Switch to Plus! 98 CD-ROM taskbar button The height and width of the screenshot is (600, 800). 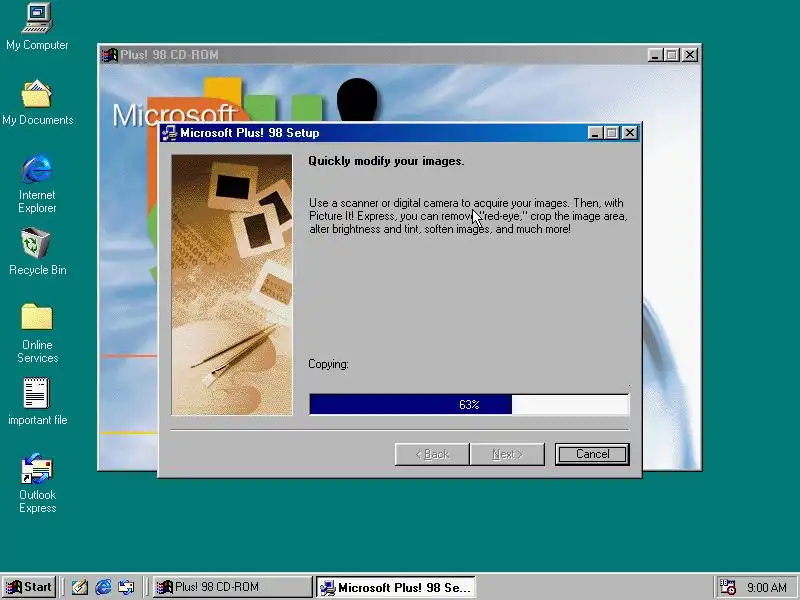tap(232, 587)
